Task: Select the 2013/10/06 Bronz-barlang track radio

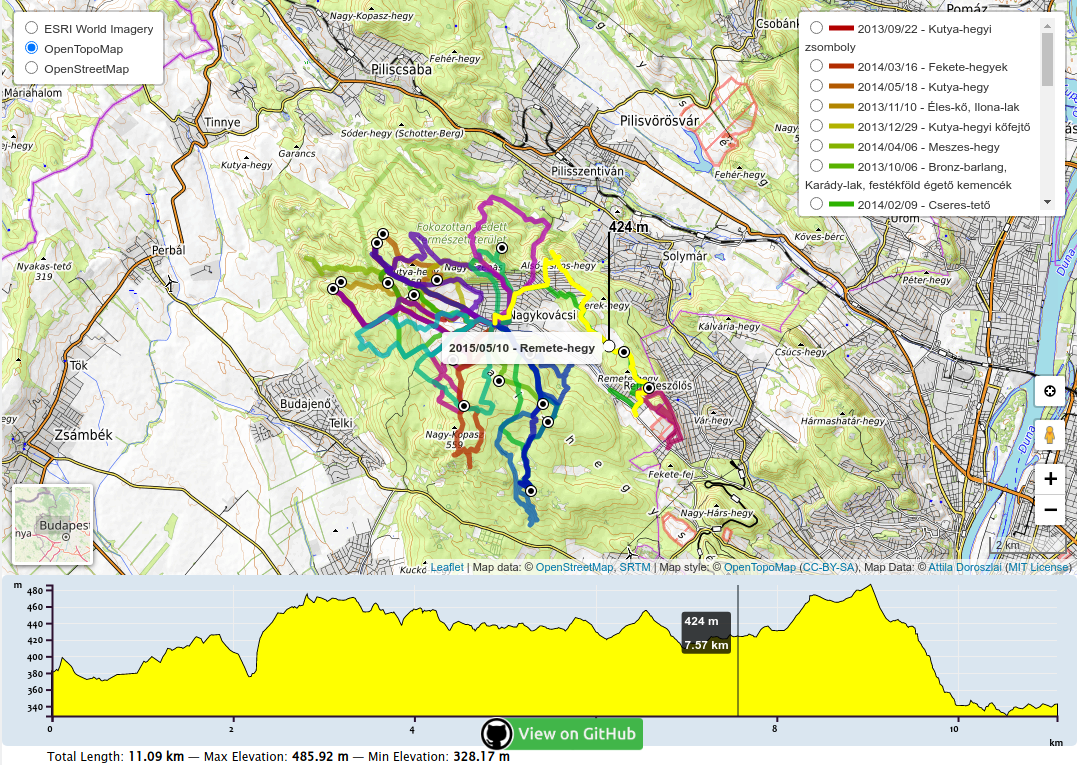Action: (x=816, y=165)
